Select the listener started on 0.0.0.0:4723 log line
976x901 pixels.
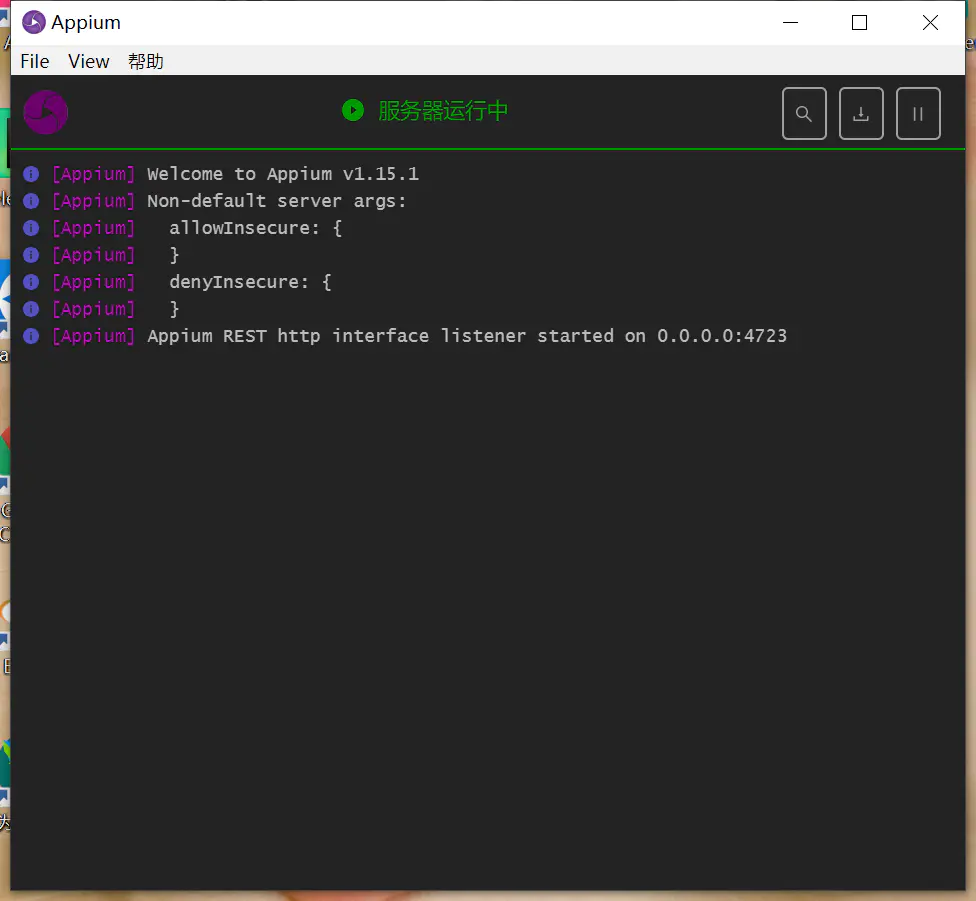[x=467, y=336]
